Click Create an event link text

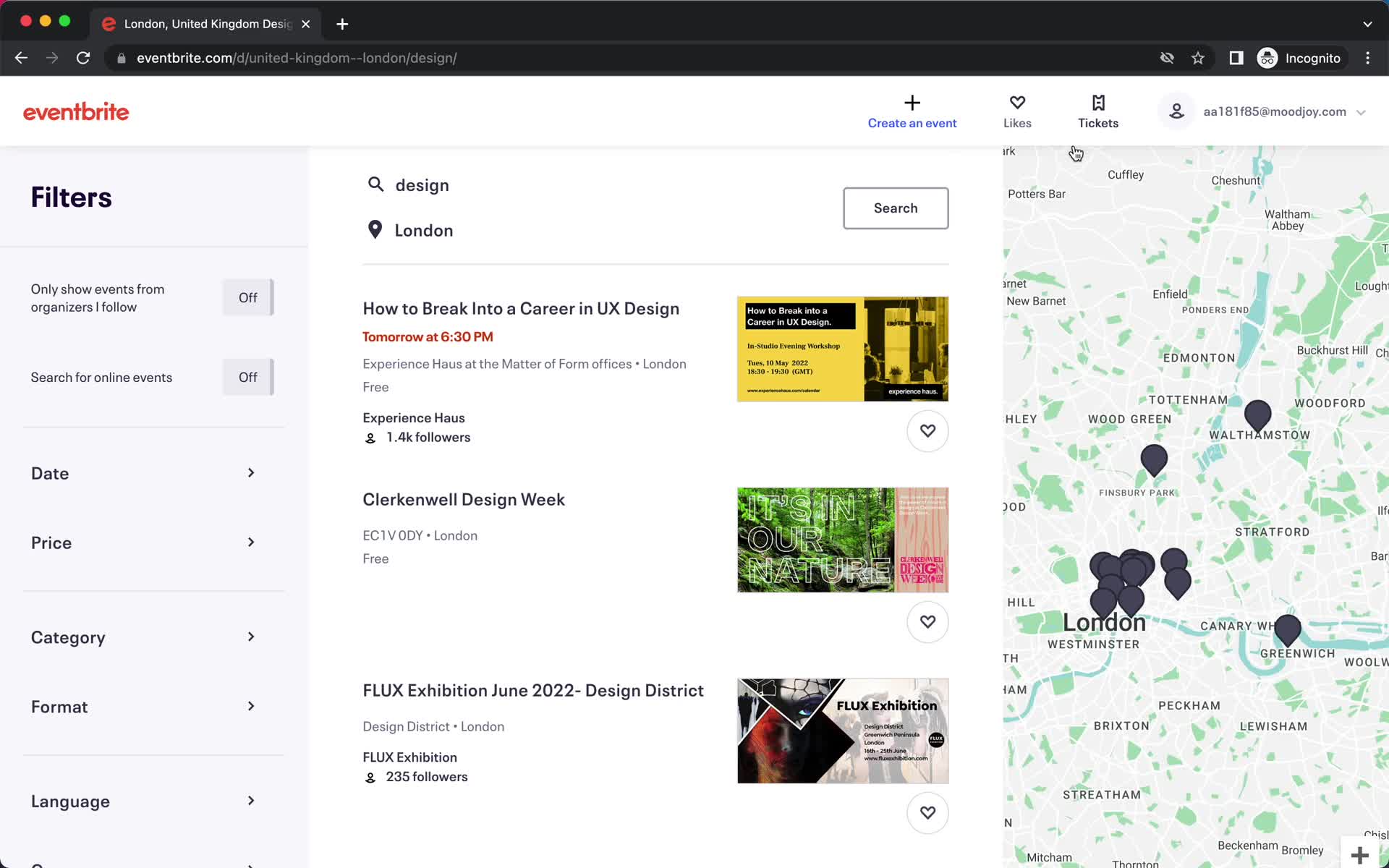pos(912,123)
